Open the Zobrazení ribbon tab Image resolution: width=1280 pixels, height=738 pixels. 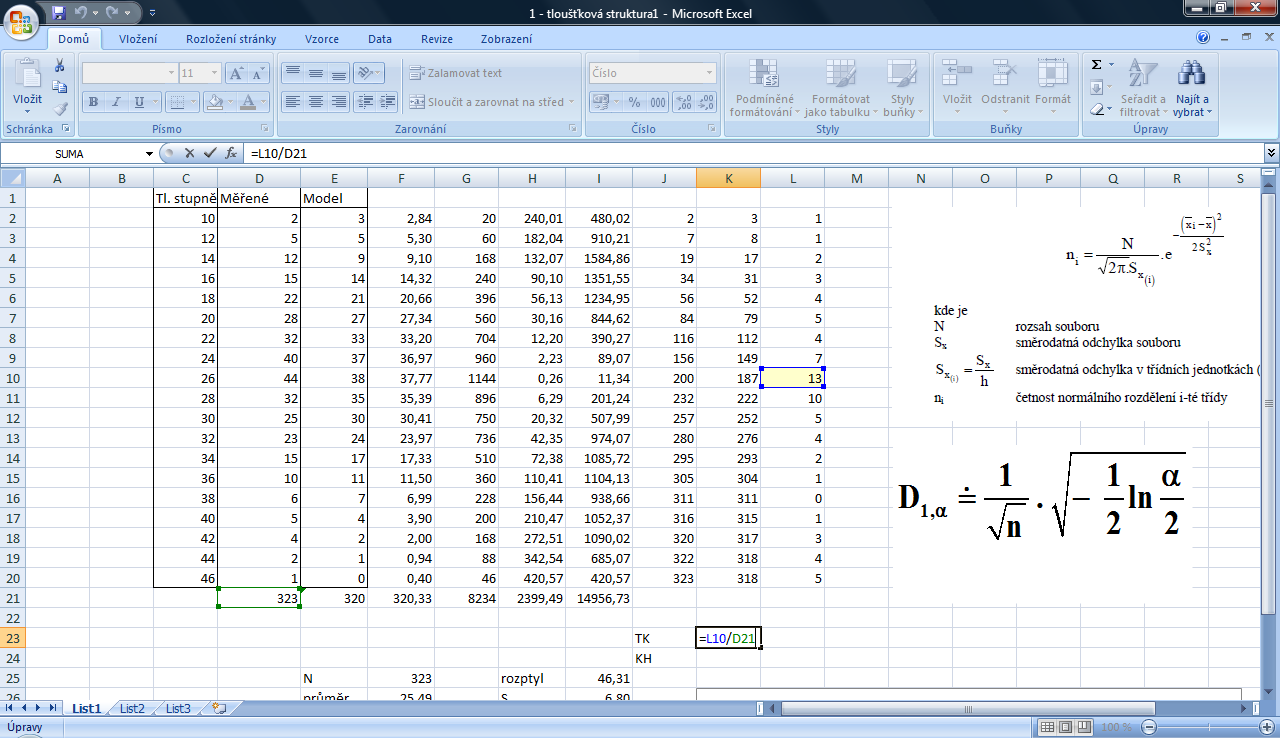(x=506, y=39)
